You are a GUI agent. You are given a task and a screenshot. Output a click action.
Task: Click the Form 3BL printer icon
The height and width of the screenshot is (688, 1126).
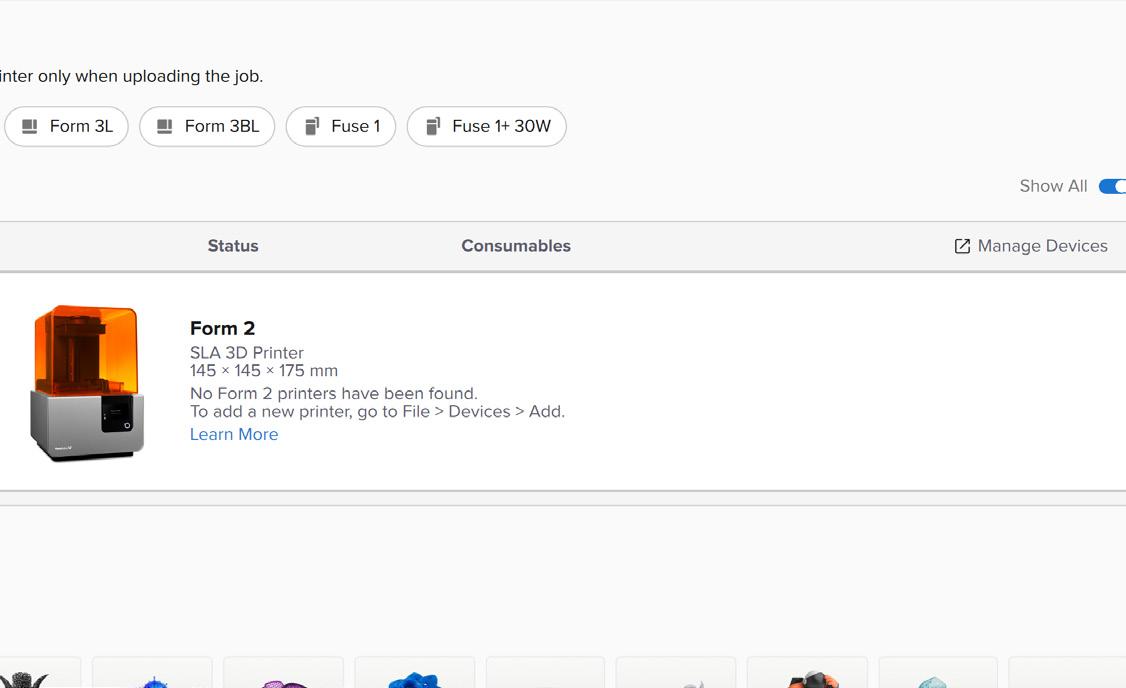tap(164, 126)
